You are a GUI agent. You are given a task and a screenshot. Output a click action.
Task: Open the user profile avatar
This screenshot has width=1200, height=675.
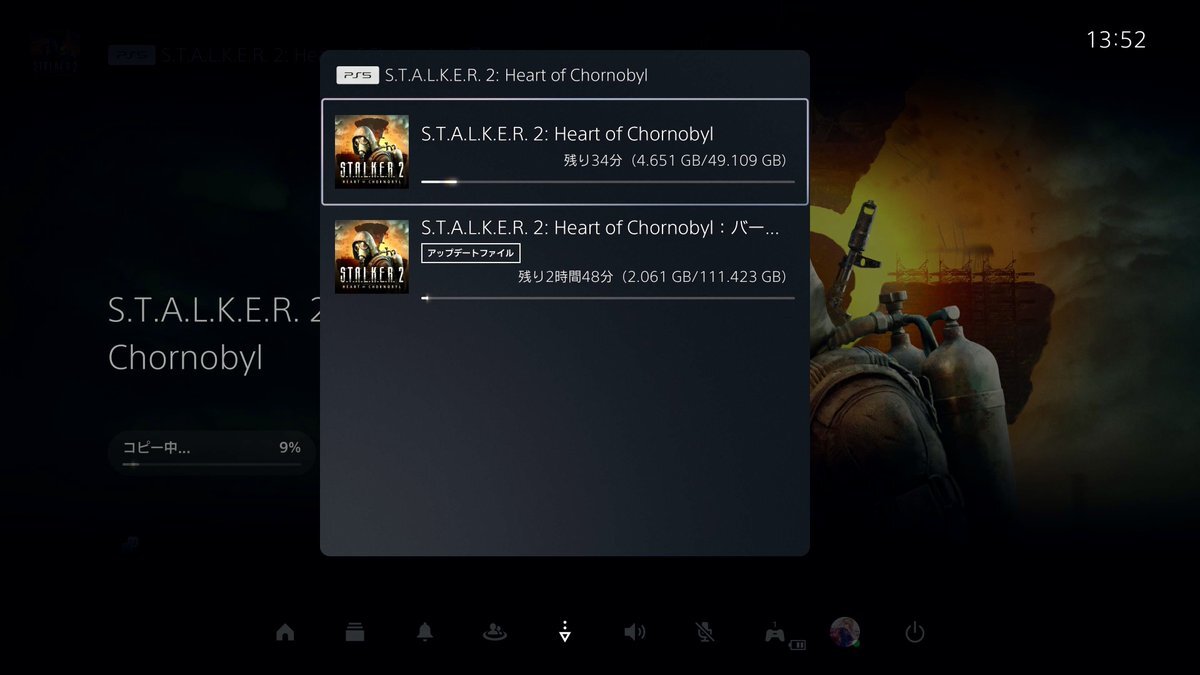(x=845, y=632)
